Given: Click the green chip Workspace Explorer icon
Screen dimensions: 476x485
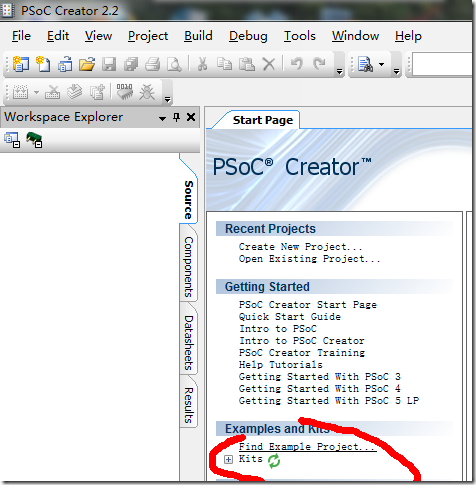Looking at the screenshot, I should (x=34, y=140).
